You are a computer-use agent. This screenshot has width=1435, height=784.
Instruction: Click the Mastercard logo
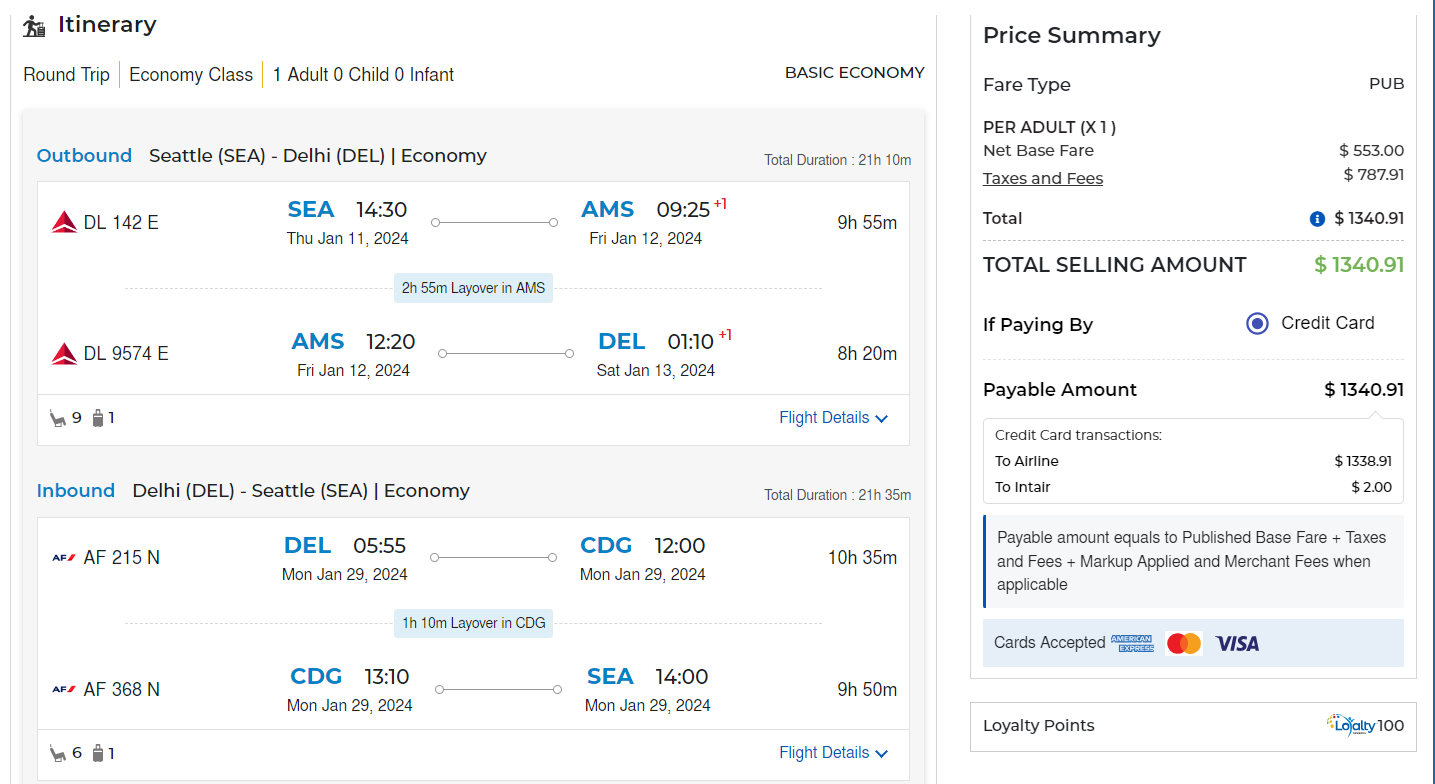pyautogui.click(x=1183, y=644)
